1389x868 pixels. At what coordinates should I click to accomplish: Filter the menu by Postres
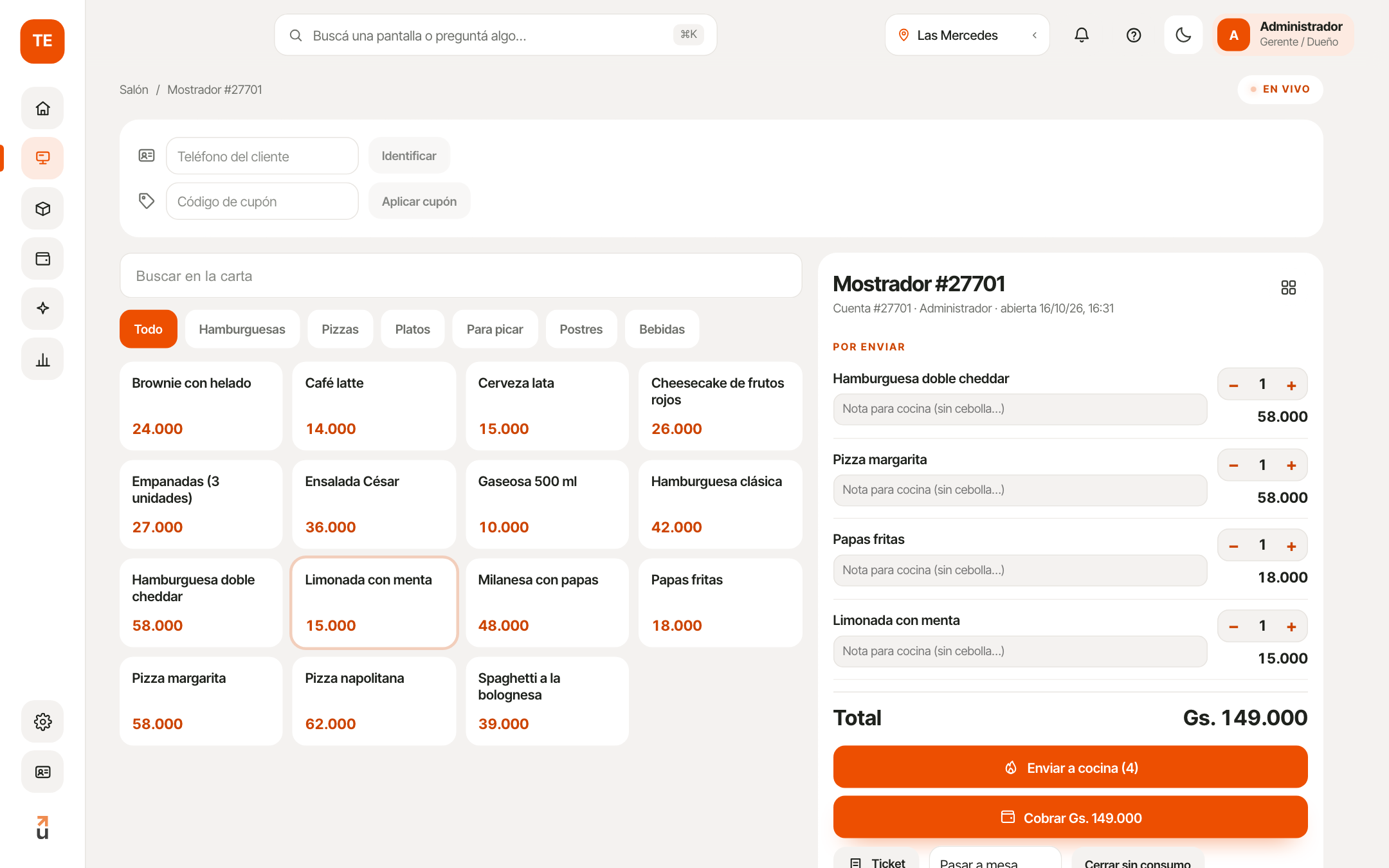(581, 329)
